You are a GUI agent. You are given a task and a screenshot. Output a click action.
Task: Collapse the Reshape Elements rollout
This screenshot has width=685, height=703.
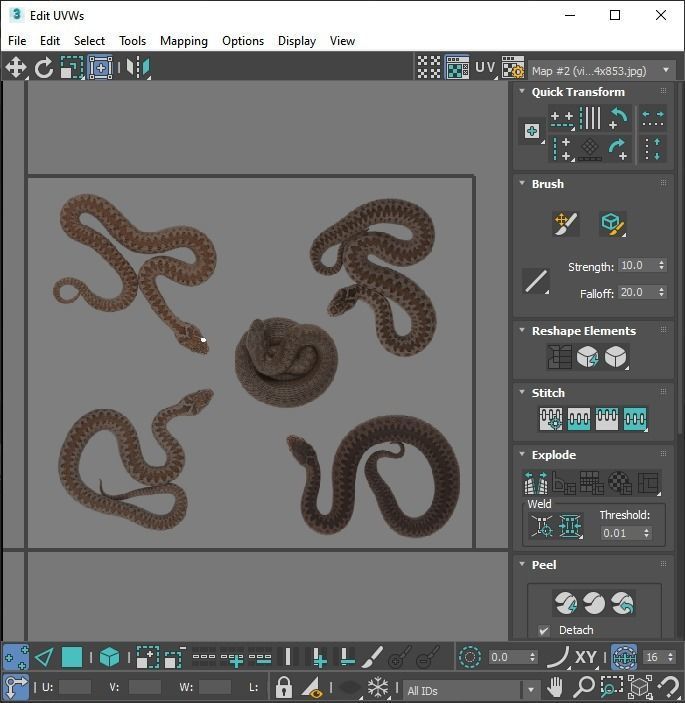click(522, 330)
